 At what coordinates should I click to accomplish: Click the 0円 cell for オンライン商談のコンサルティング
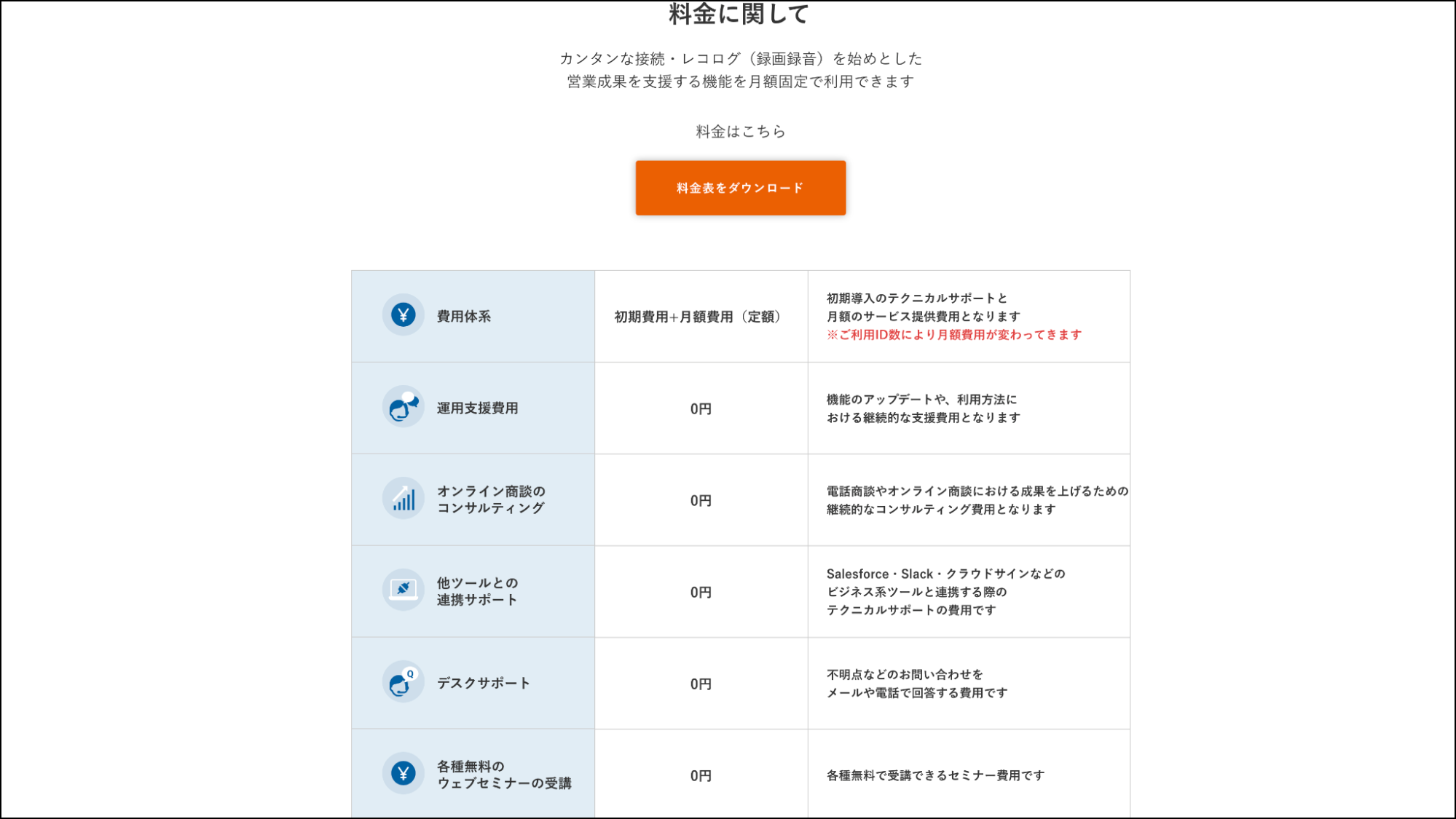tap(700, 499)
